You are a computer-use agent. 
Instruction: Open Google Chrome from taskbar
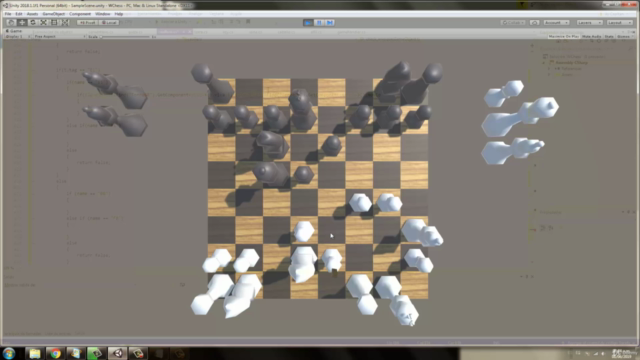tap(56, 353)
